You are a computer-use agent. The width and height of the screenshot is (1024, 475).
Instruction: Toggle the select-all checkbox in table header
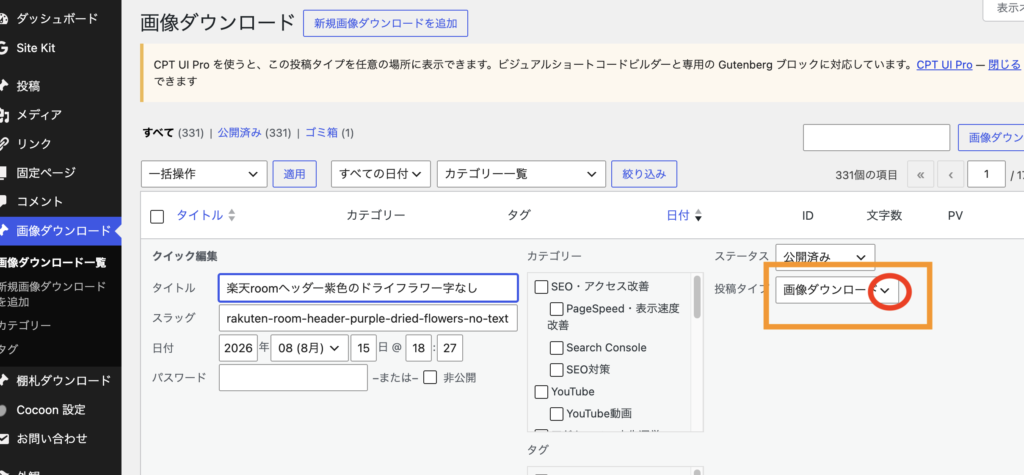pos(157,216)
